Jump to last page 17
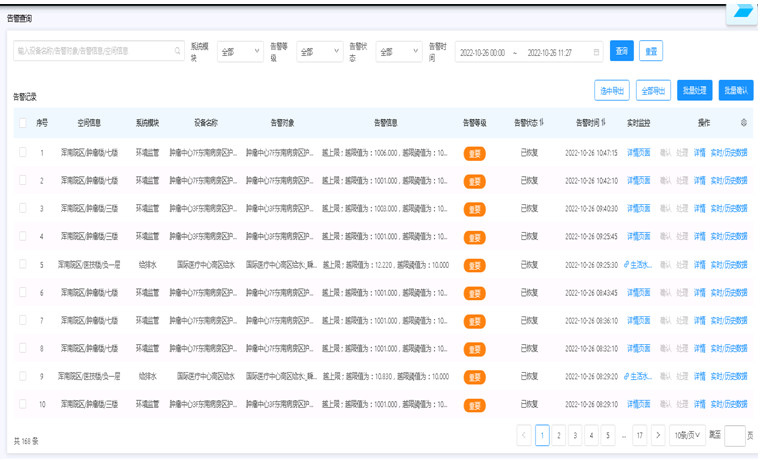 [640, 435]
